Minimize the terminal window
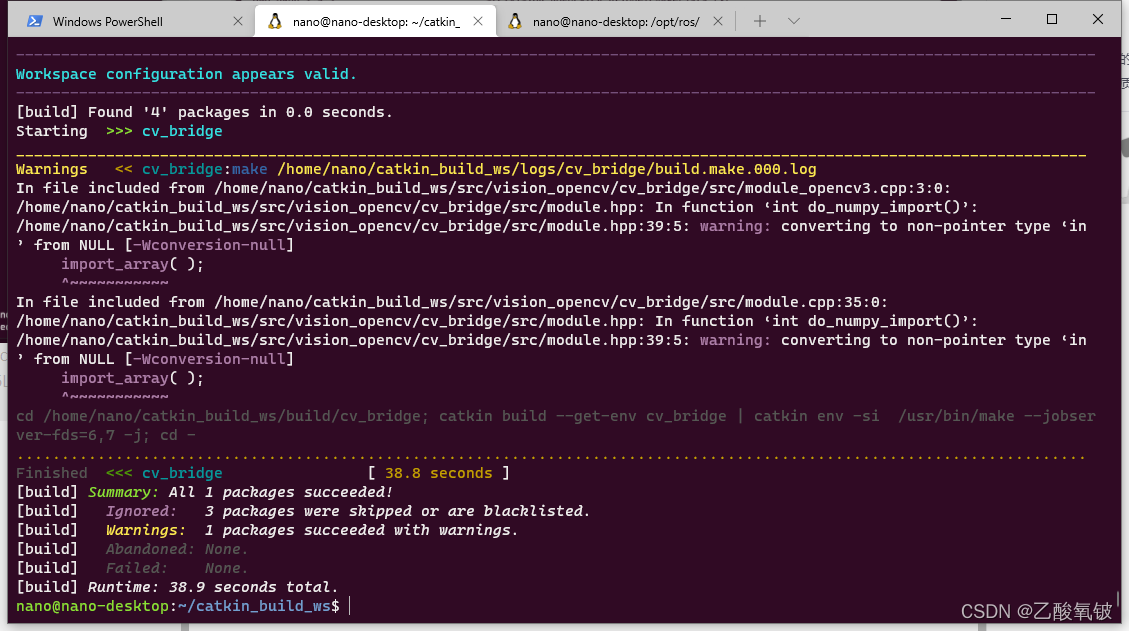The width and height of the screenshot is (1129, 631). [x=1006, y=19]
